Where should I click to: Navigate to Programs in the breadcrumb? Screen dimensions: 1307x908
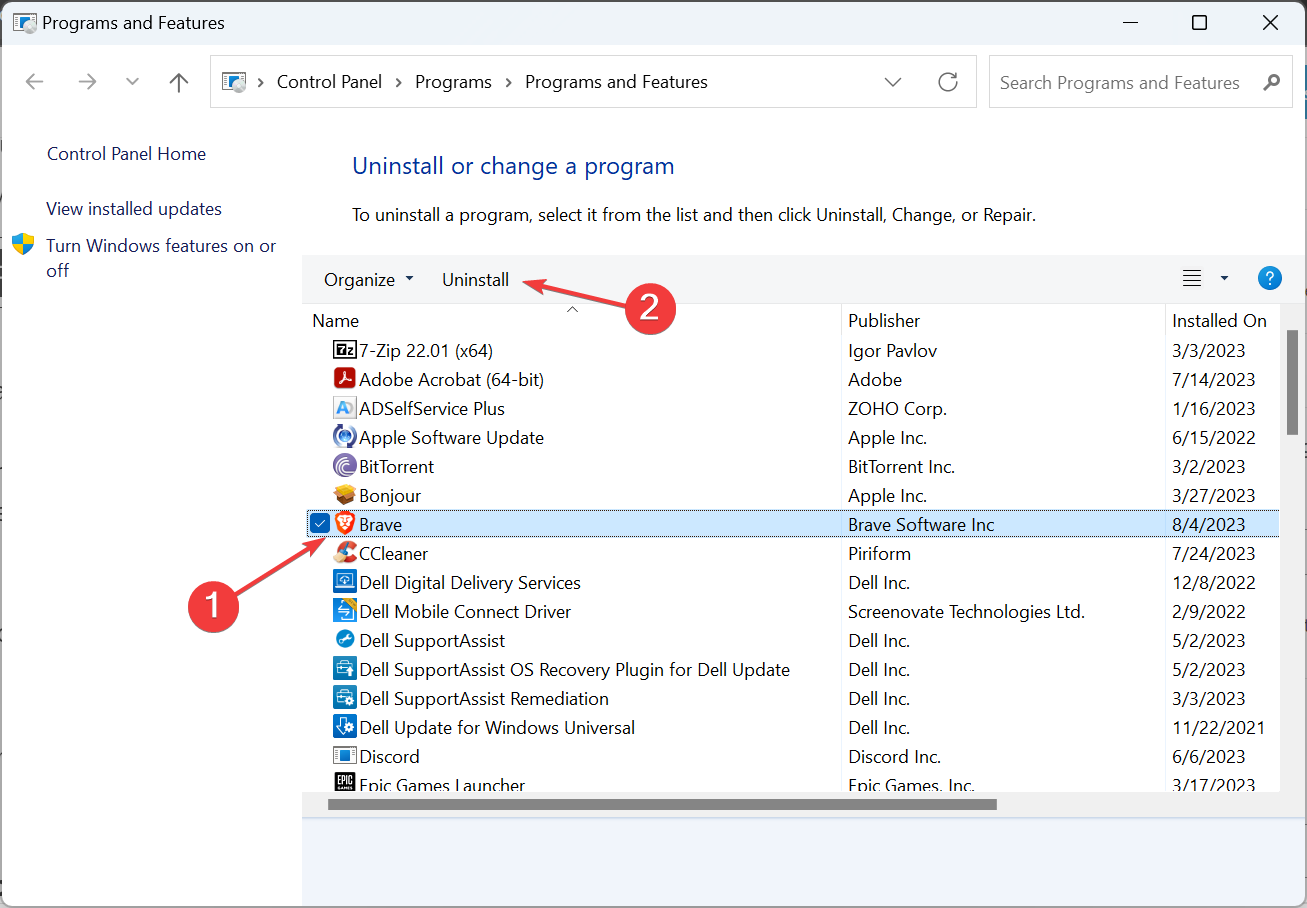(453, 81)
